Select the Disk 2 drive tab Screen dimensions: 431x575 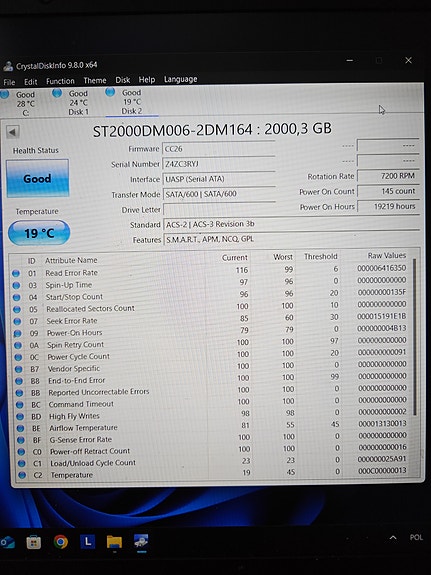[x=131, y=102]
